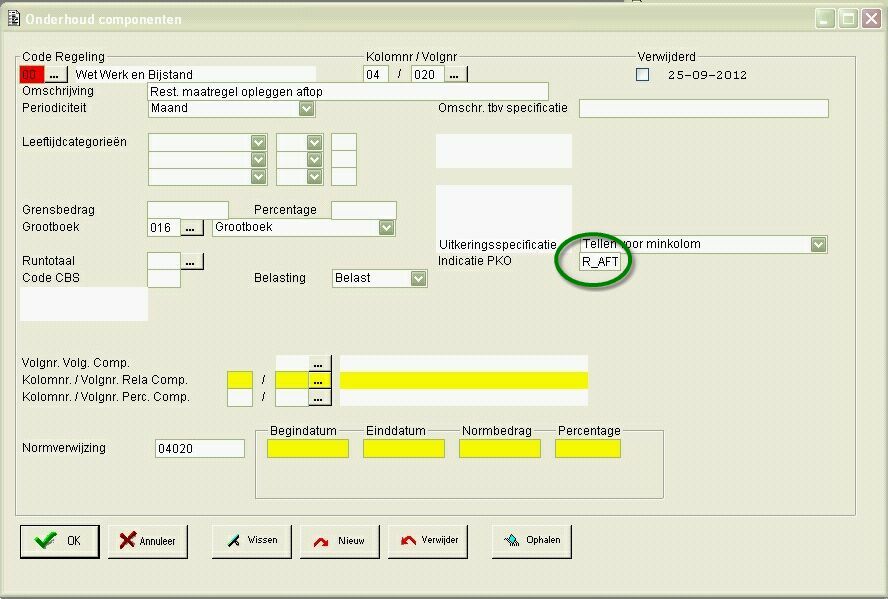
Task: Open the Kolomnr. / Volgnr. Perc. Comp. lookup button
Action: (319, 397)
